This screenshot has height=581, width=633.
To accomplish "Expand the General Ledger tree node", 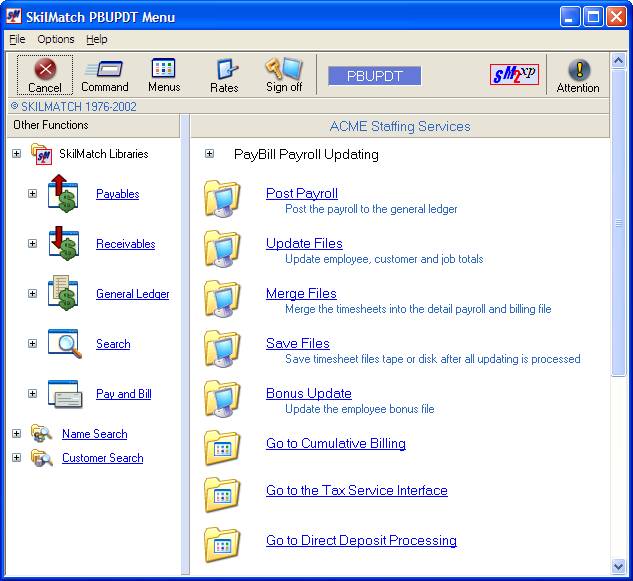I will click(33, 294).
